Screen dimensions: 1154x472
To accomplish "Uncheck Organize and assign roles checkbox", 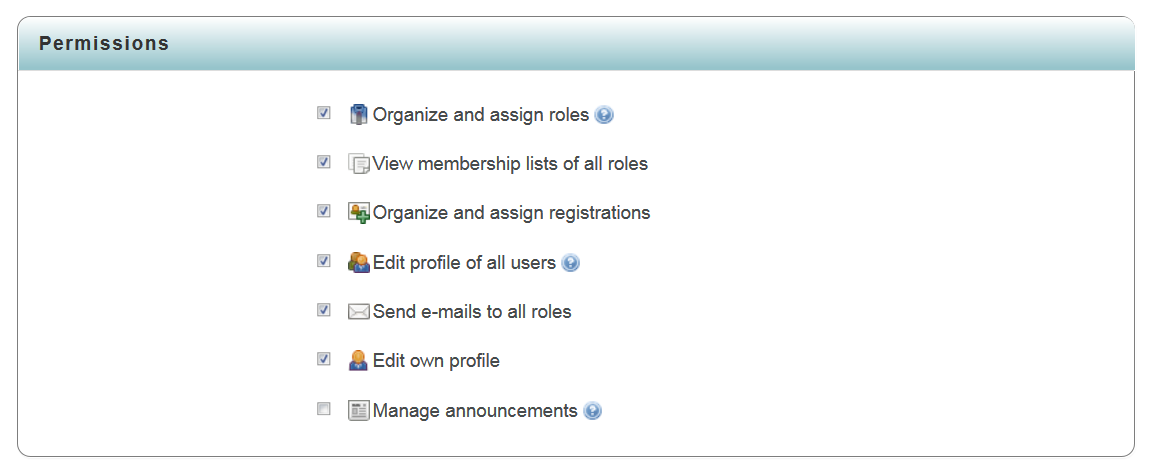I will click(x=324, y=113).
